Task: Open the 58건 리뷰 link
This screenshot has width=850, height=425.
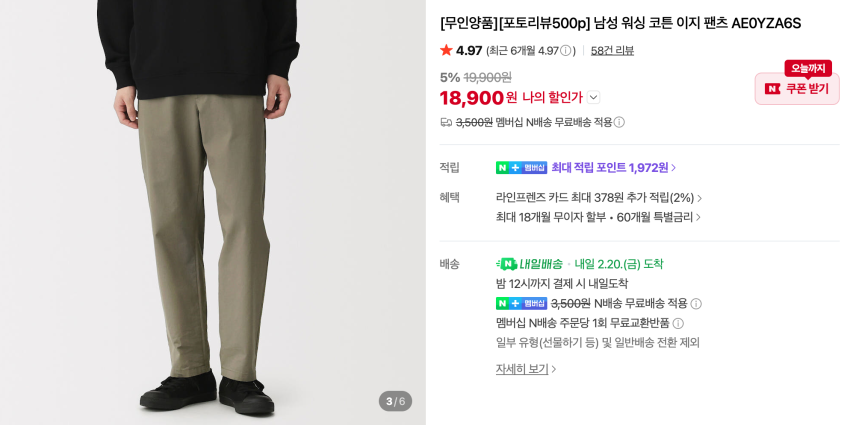Action: click(x=612, y=51)
